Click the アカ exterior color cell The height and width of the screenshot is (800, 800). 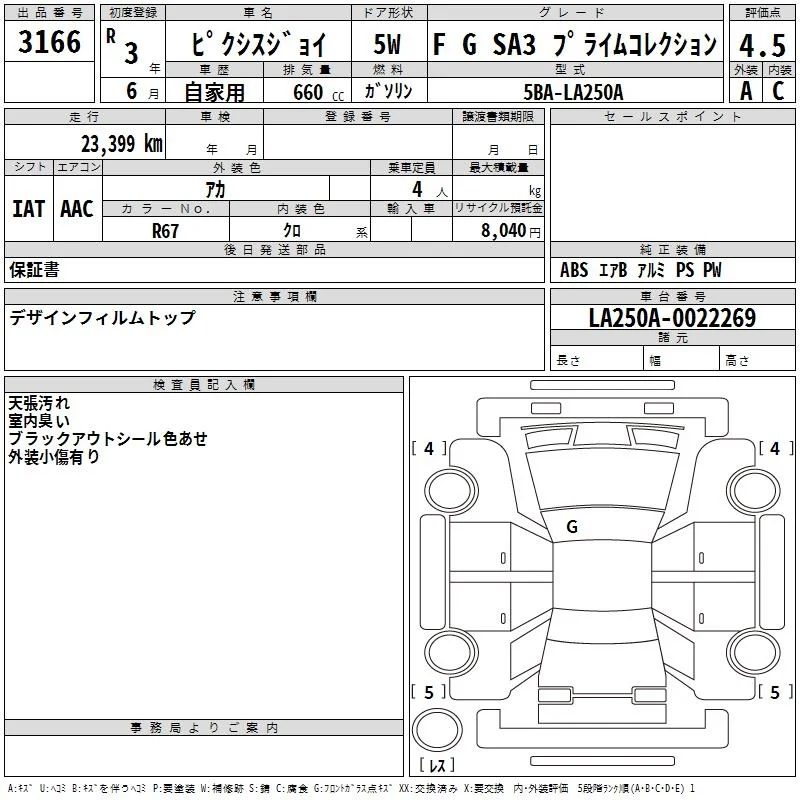point(216,189)
